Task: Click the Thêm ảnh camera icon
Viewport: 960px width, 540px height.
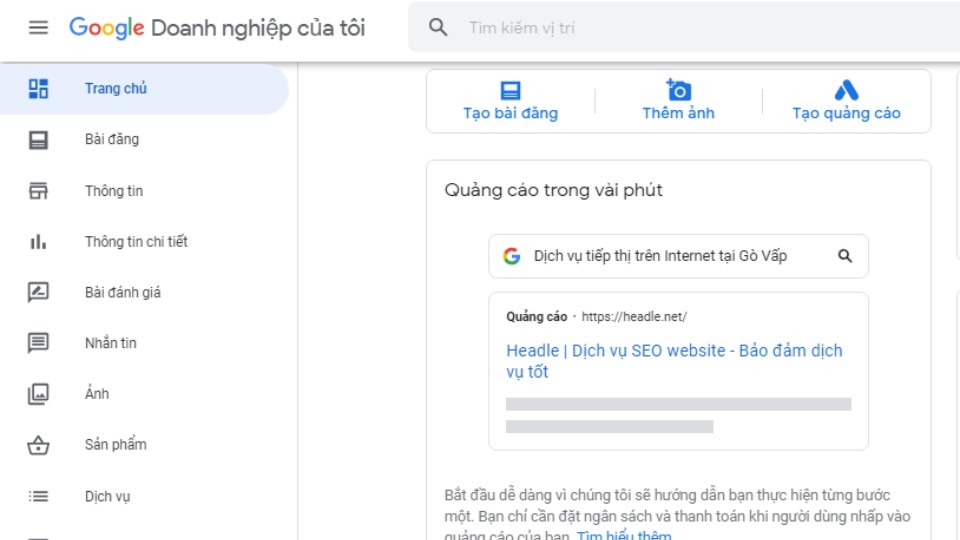Action: tap(678, 90)
